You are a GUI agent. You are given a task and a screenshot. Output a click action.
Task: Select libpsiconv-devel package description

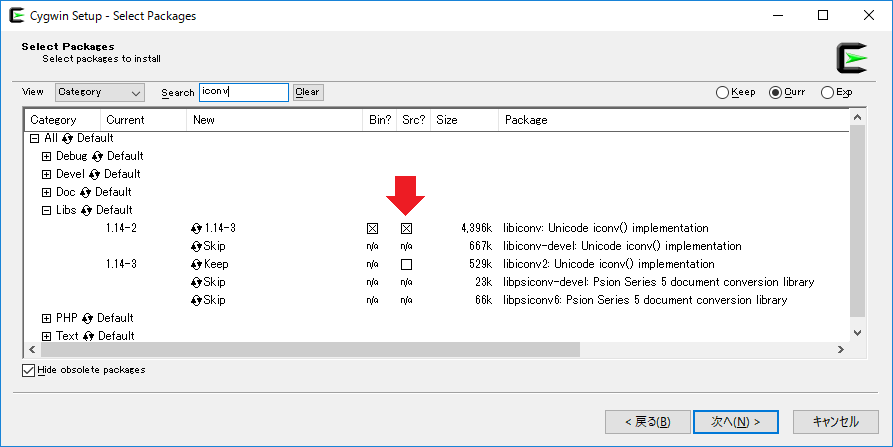658,282
